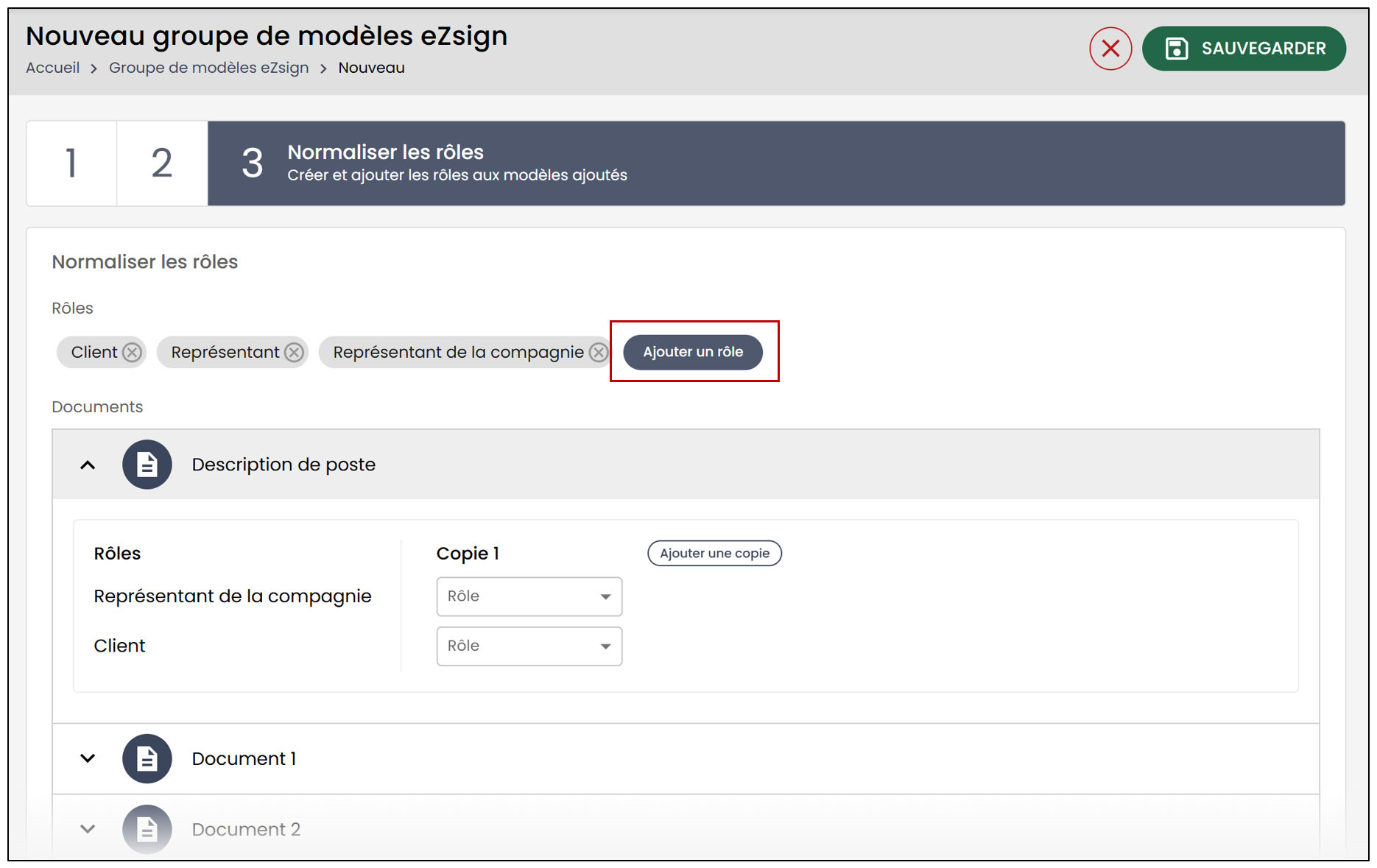Click the Ajouter une copie button
Viewport: 1377px width, 868px height.
coord(714,553)
